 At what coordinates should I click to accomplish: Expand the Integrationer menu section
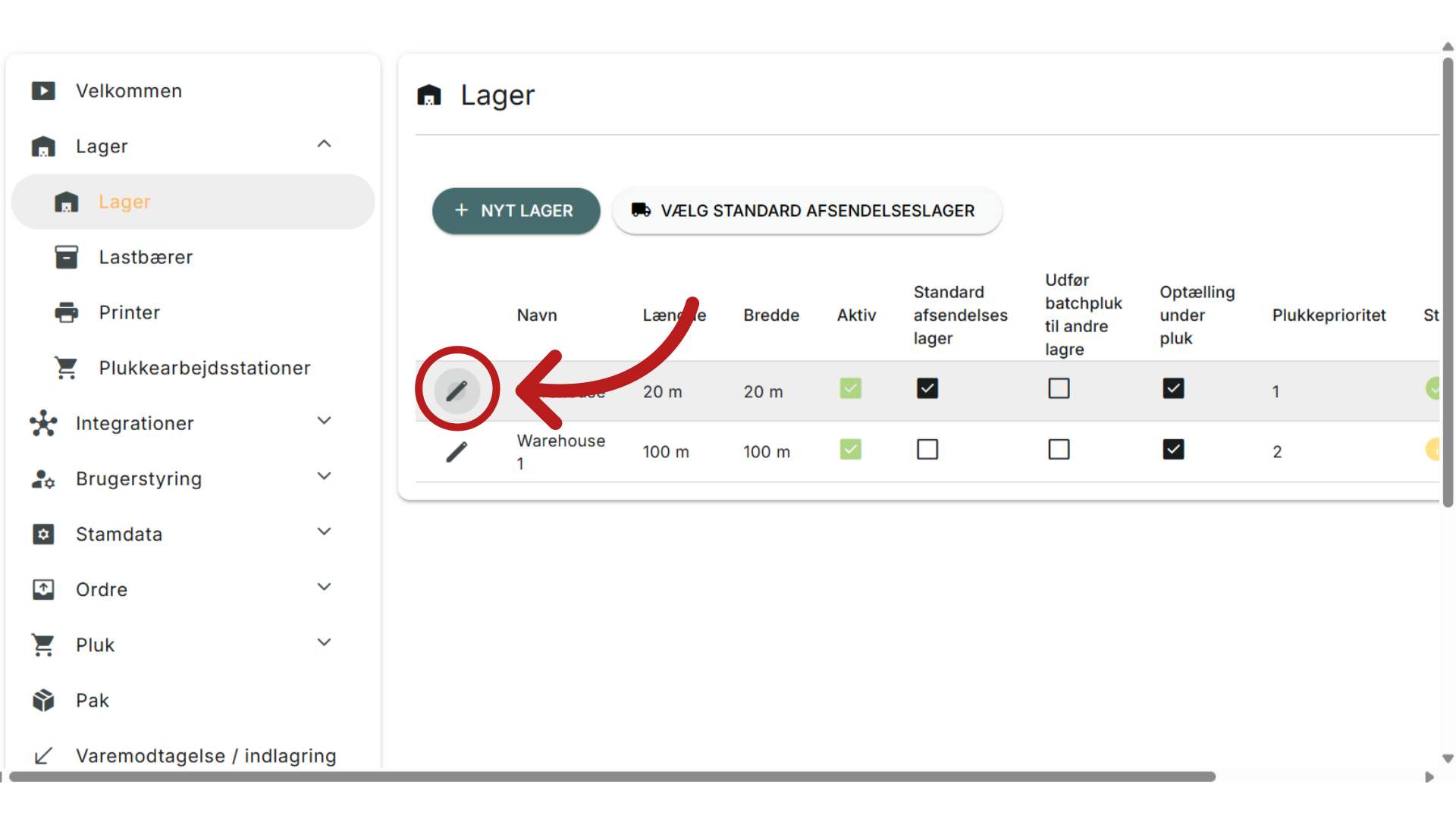[x=324, y=422]
